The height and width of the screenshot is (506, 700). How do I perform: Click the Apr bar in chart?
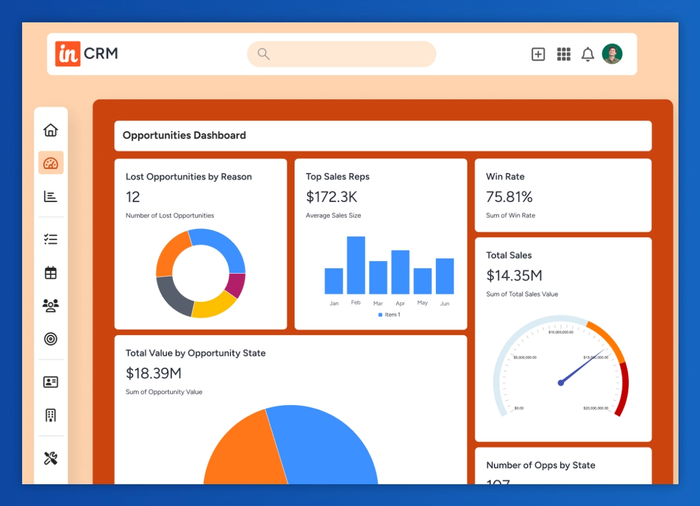400,272
